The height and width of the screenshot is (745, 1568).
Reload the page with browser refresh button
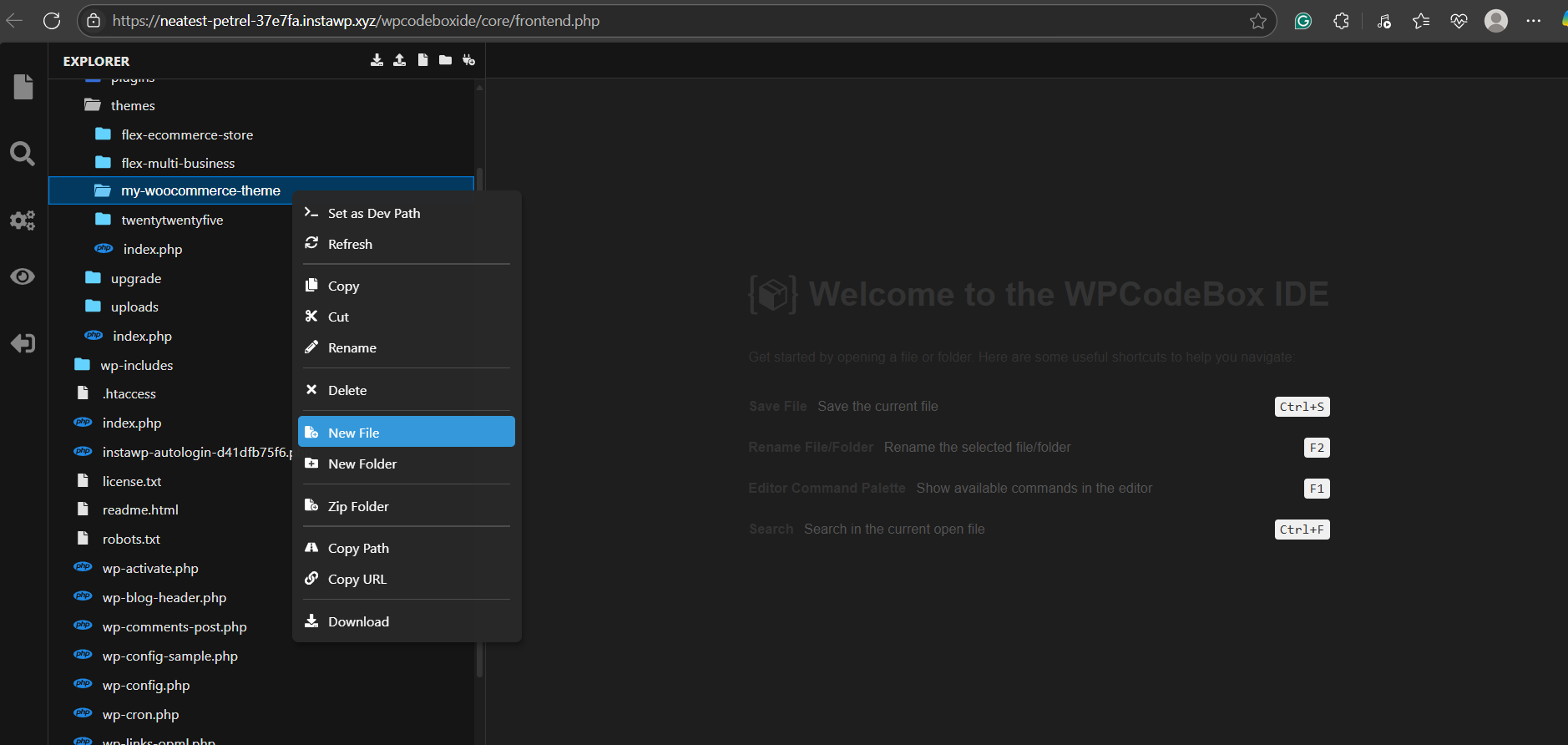pyautogui.click(x=52, y=21)
